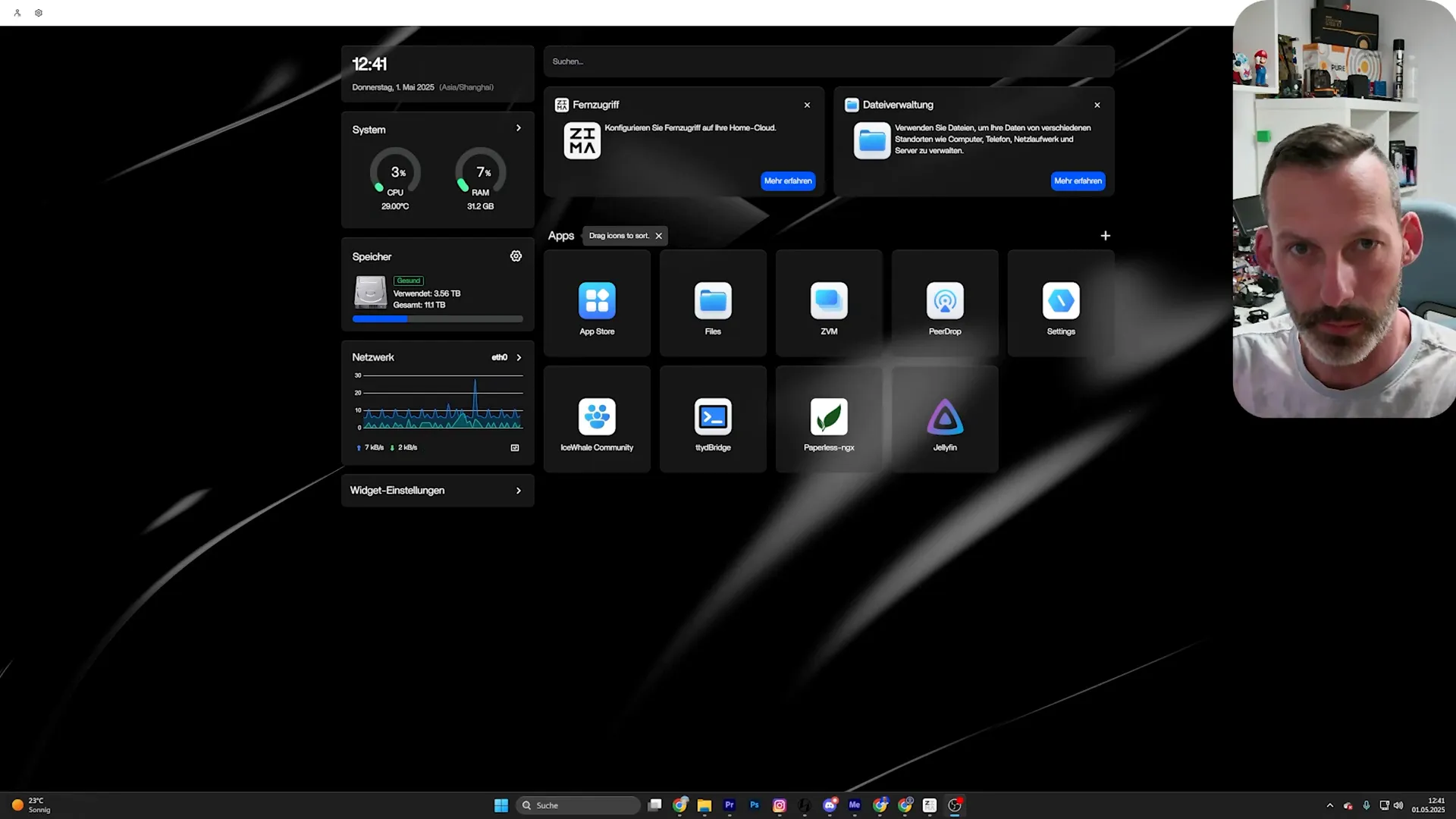Click the Windows taskbar Suche box
This screenshot has width=1456, height=819.
[x=578, y=805]
